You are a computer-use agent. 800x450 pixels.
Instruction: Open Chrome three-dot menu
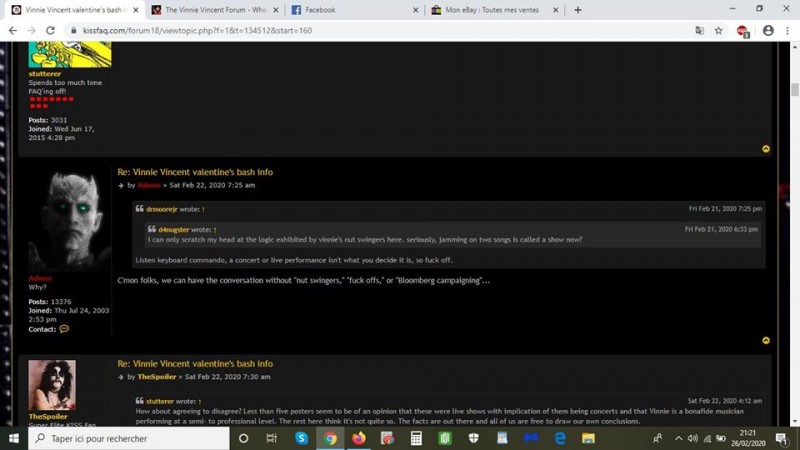(x=787, y=31)
